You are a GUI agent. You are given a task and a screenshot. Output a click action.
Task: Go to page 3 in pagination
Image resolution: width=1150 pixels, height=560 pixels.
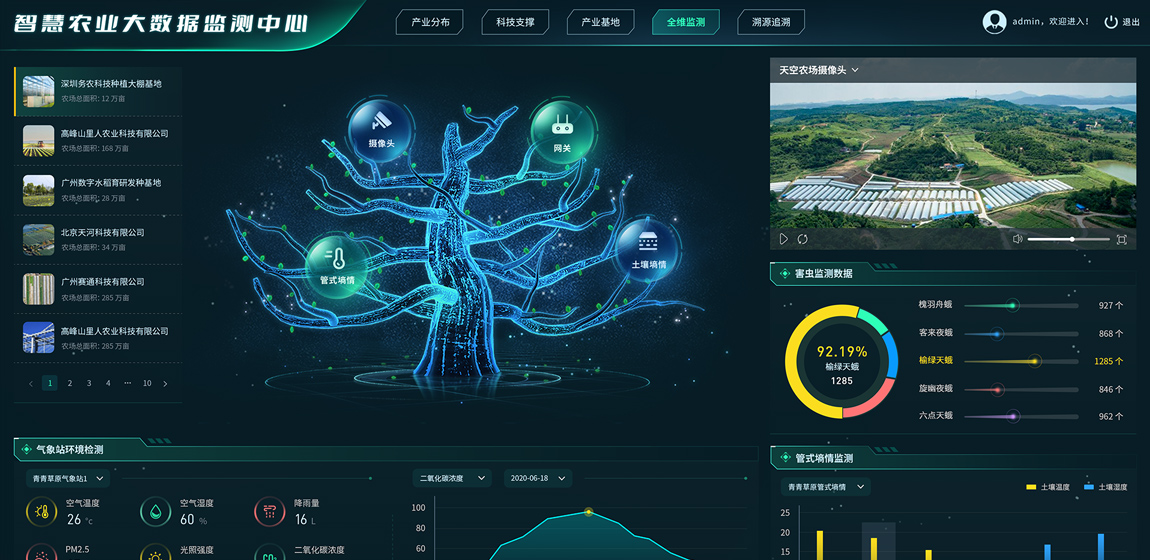tap(89, 383)
